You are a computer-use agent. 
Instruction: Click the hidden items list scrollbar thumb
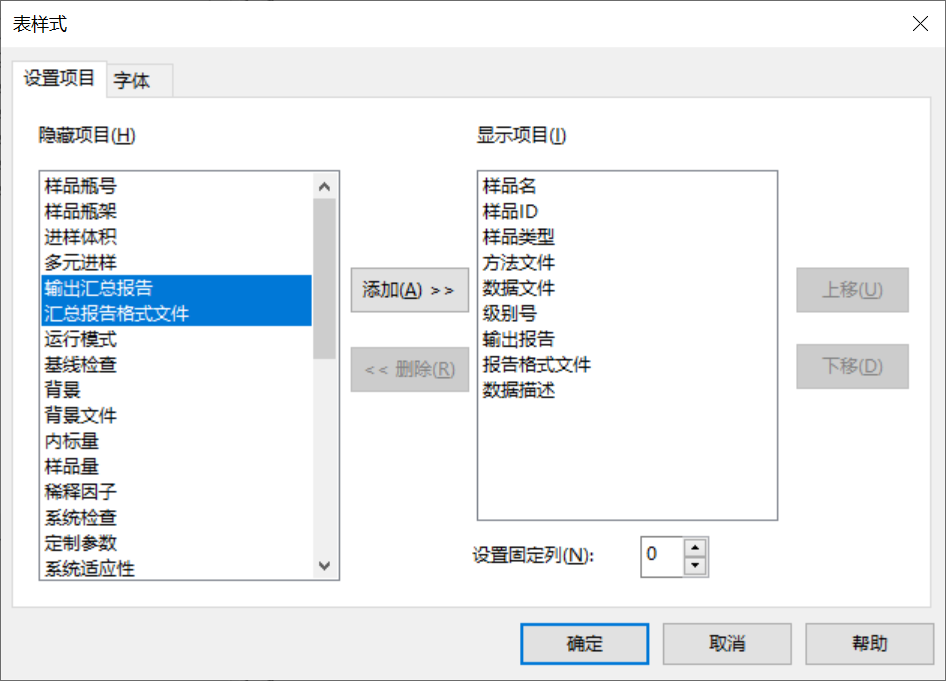(x=324, y=279)
